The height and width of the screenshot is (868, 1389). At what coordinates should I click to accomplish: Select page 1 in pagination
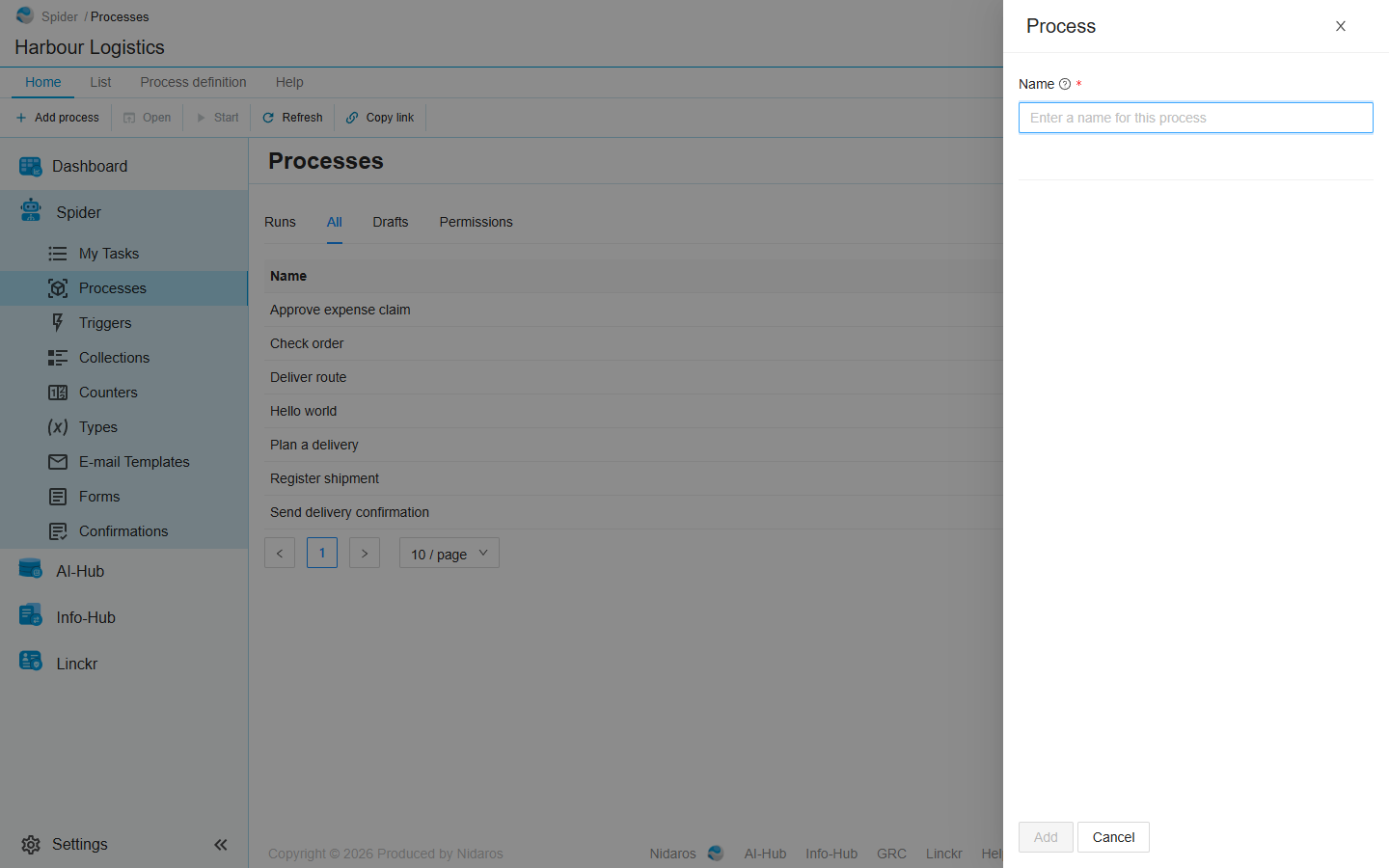click(322, 553)
